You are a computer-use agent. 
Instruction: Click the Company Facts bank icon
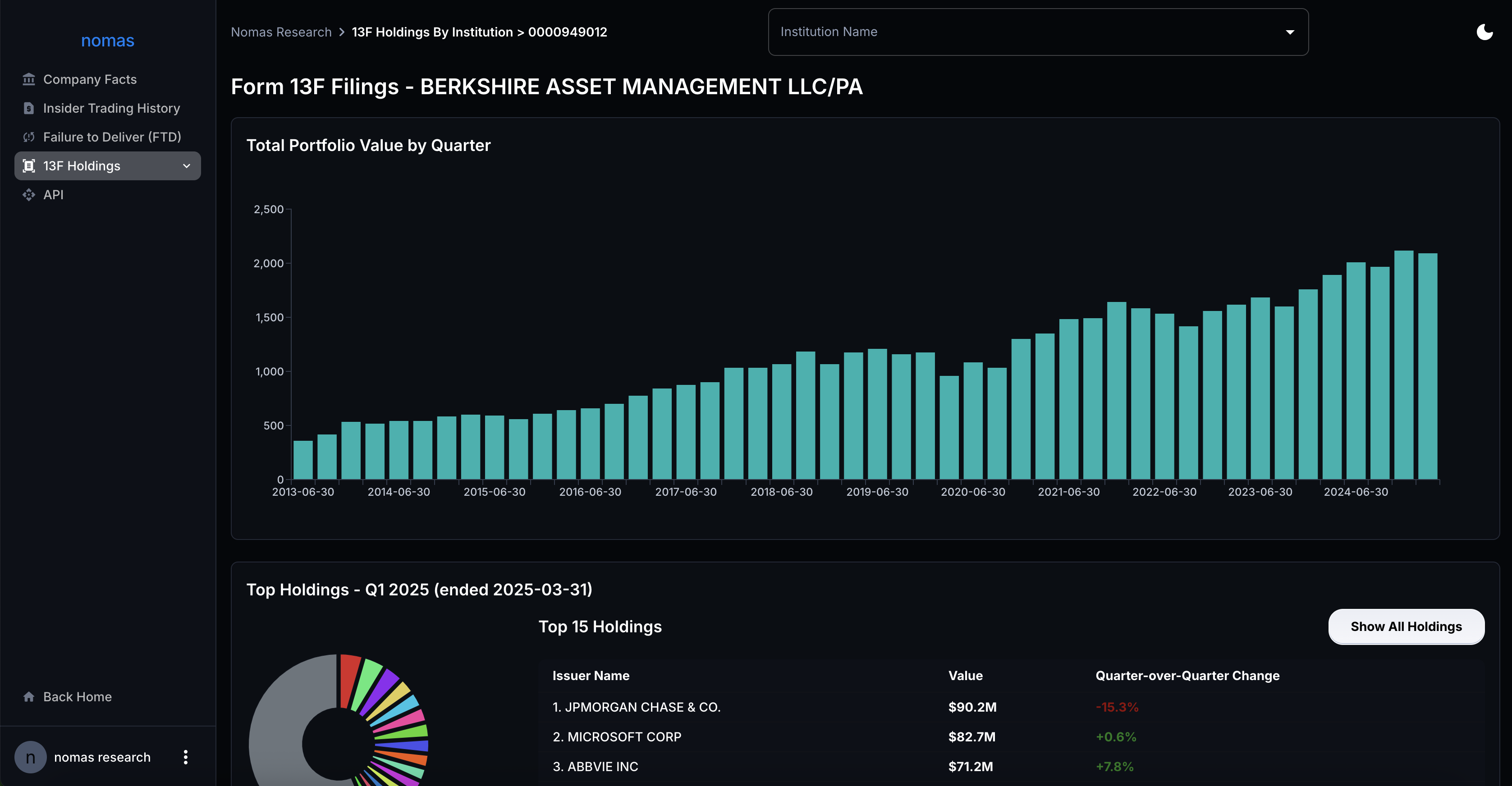[x=29, y=79]
